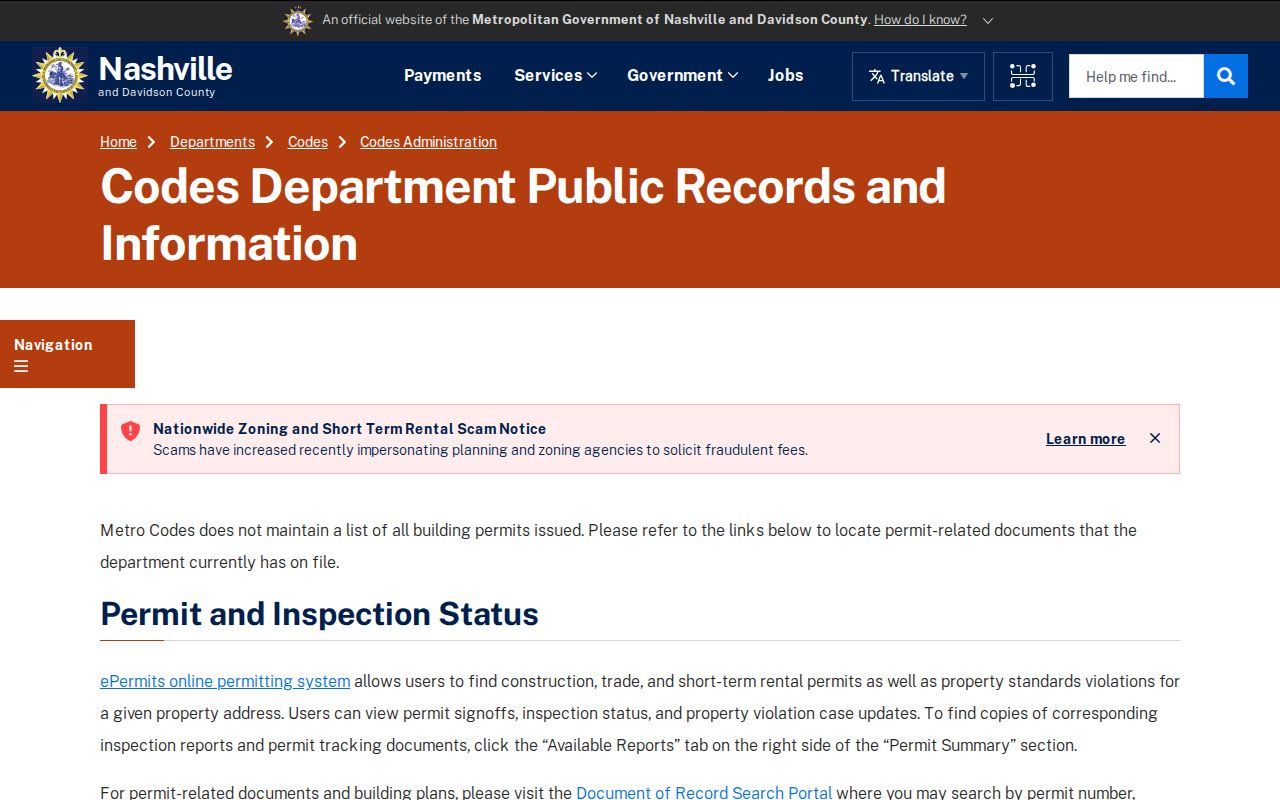Click the official website seal icon
This screenshot has width=1280, height=800.
(298, 20)
